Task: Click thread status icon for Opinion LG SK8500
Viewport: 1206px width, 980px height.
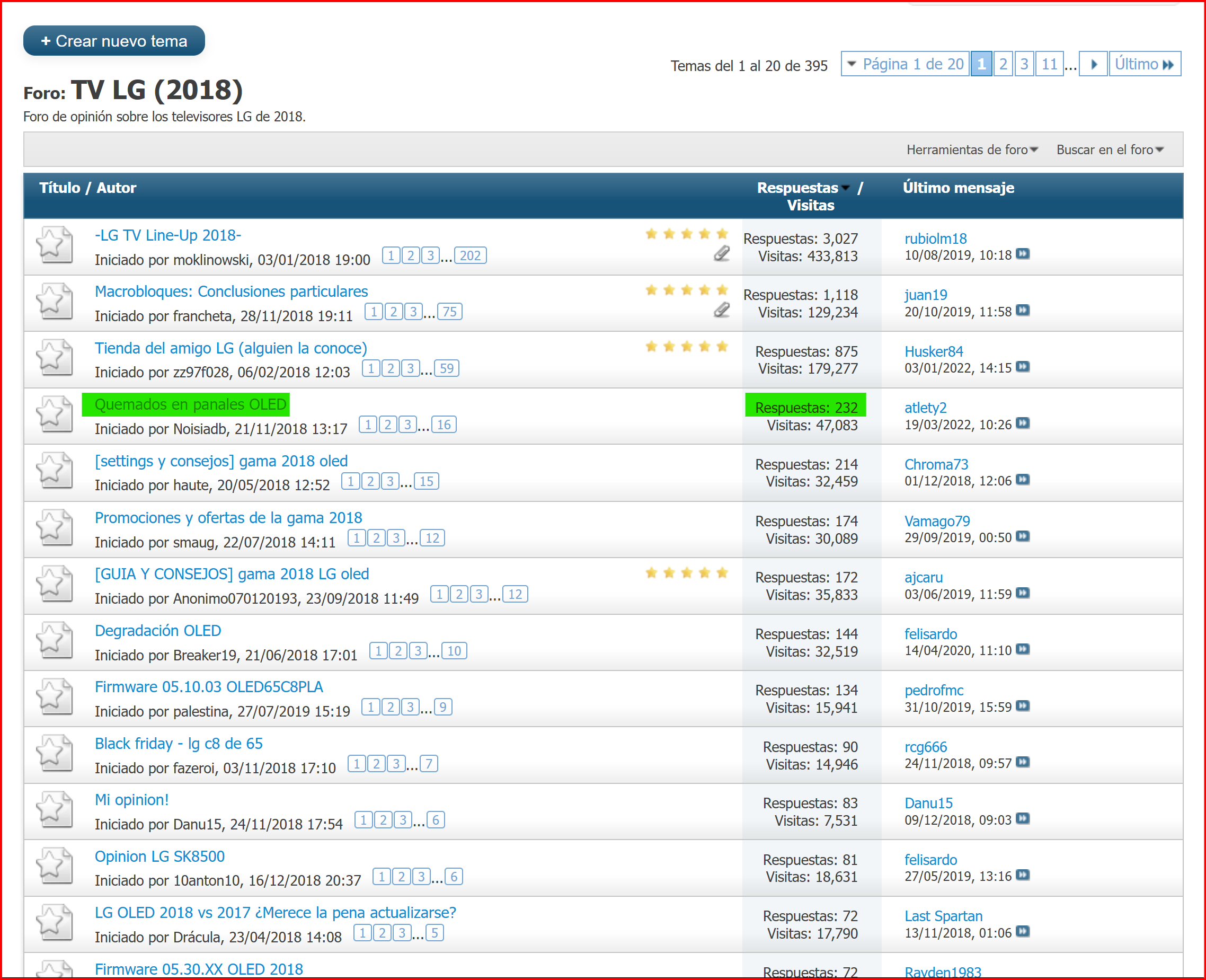Action: (x=55, y=867)
